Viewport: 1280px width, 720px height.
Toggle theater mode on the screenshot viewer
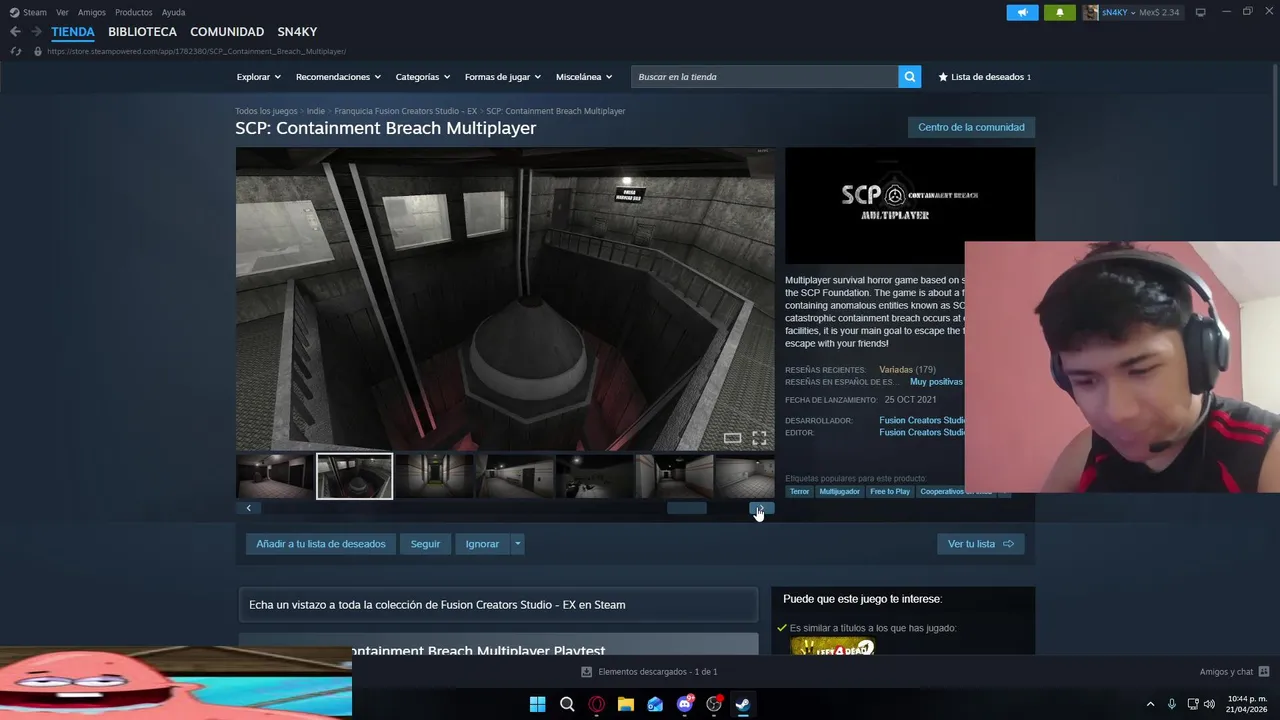733,438
